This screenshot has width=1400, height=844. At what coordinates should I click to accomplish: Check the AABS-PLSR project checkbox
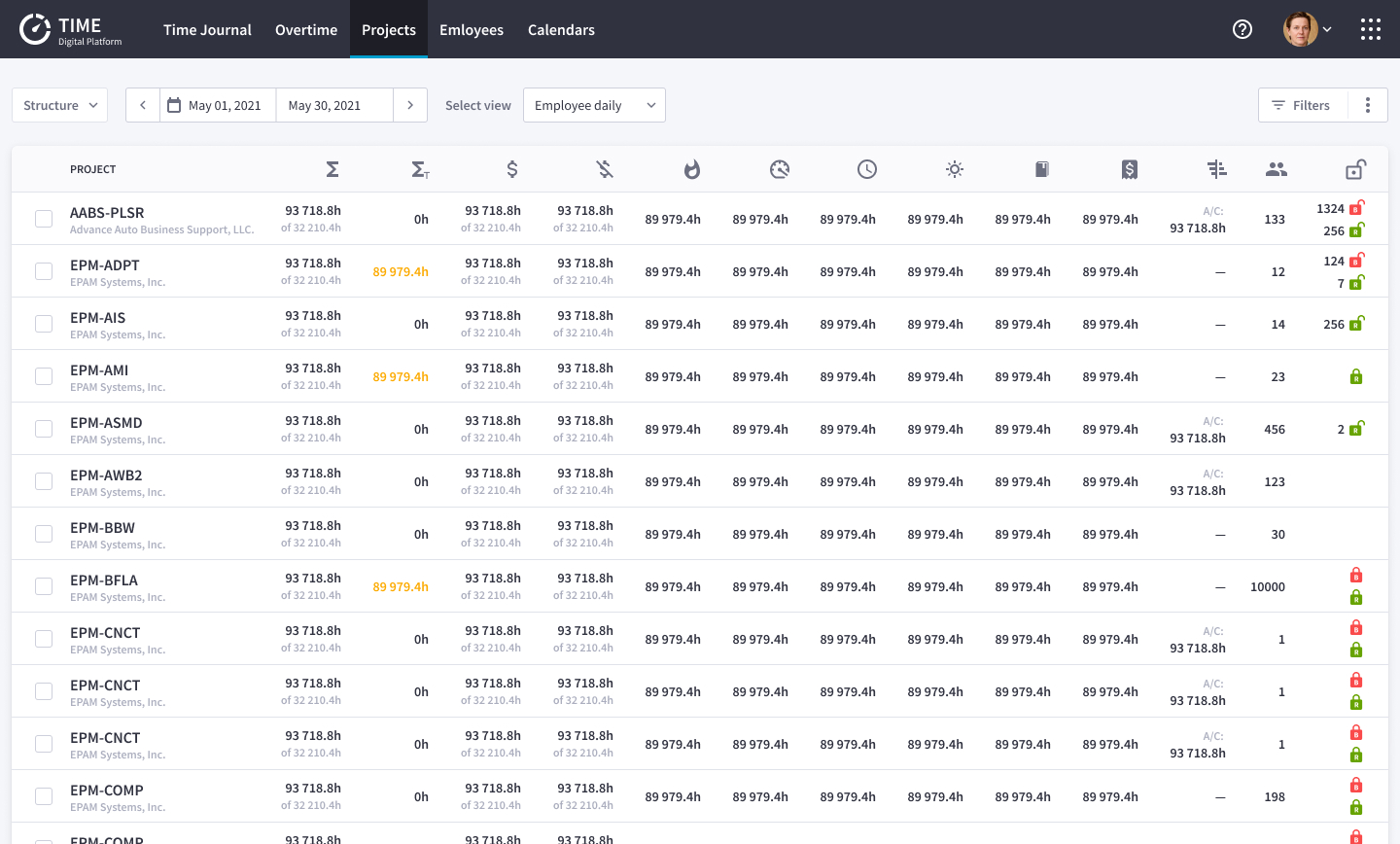tap(44, 219)
